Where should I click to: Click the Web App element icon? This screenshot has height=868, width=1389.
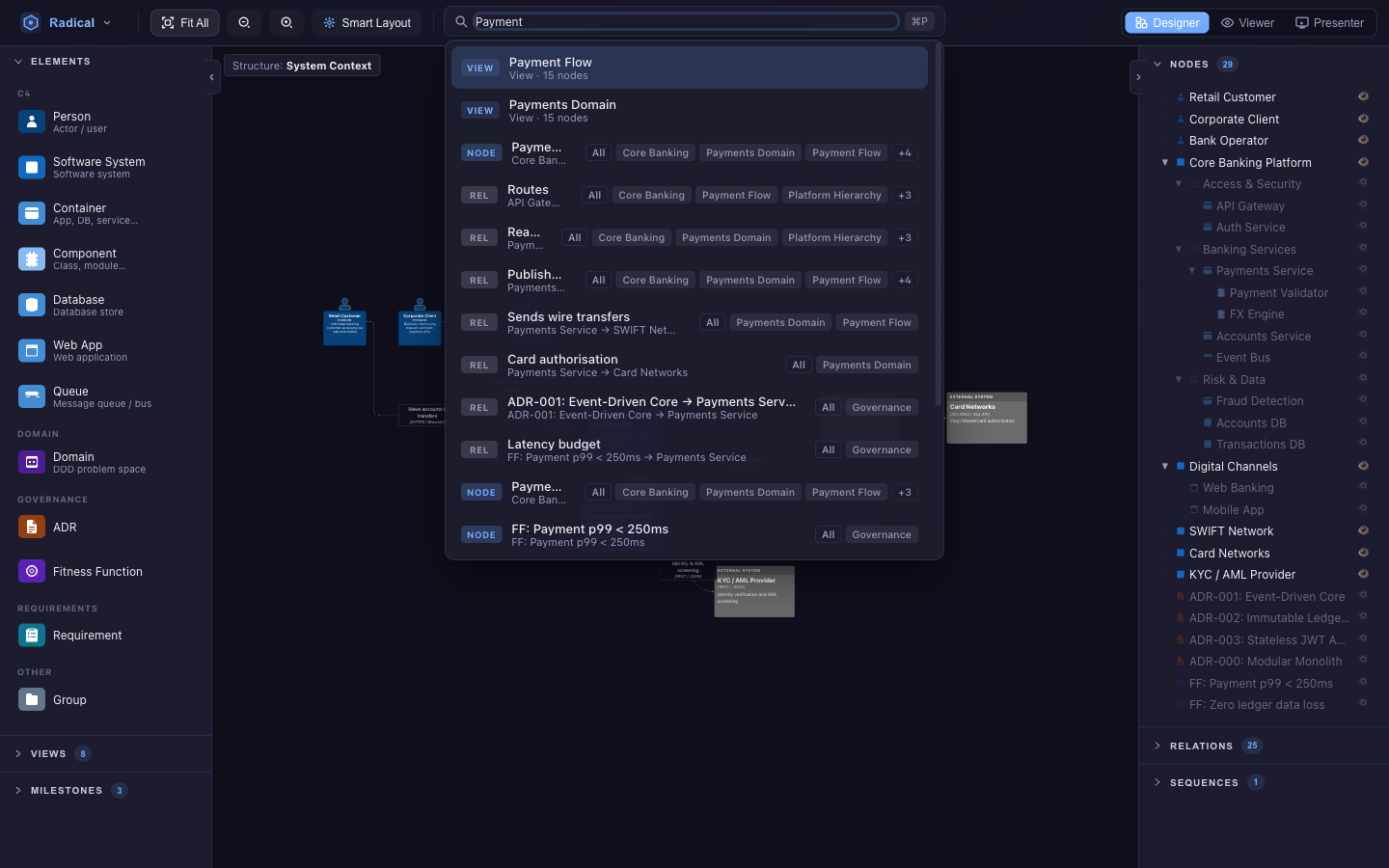[x=32, y=351]
